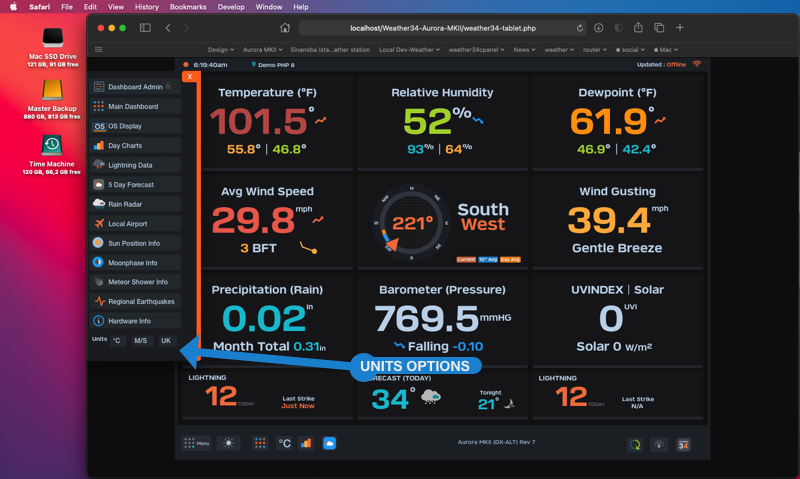Switch units to M/S
Screen dimensions: 800x479
141,340
